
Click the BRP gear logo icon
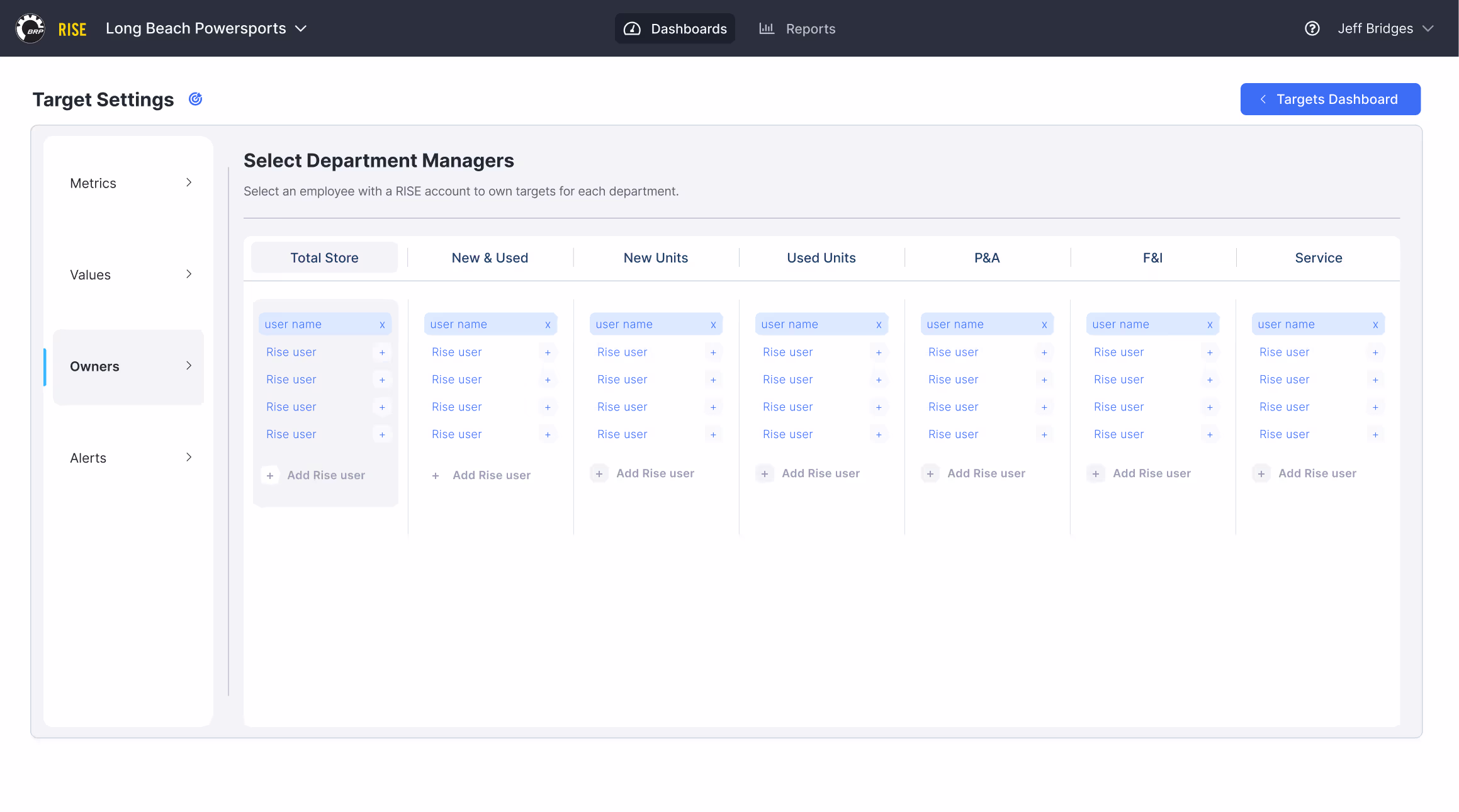coord(30,28)
